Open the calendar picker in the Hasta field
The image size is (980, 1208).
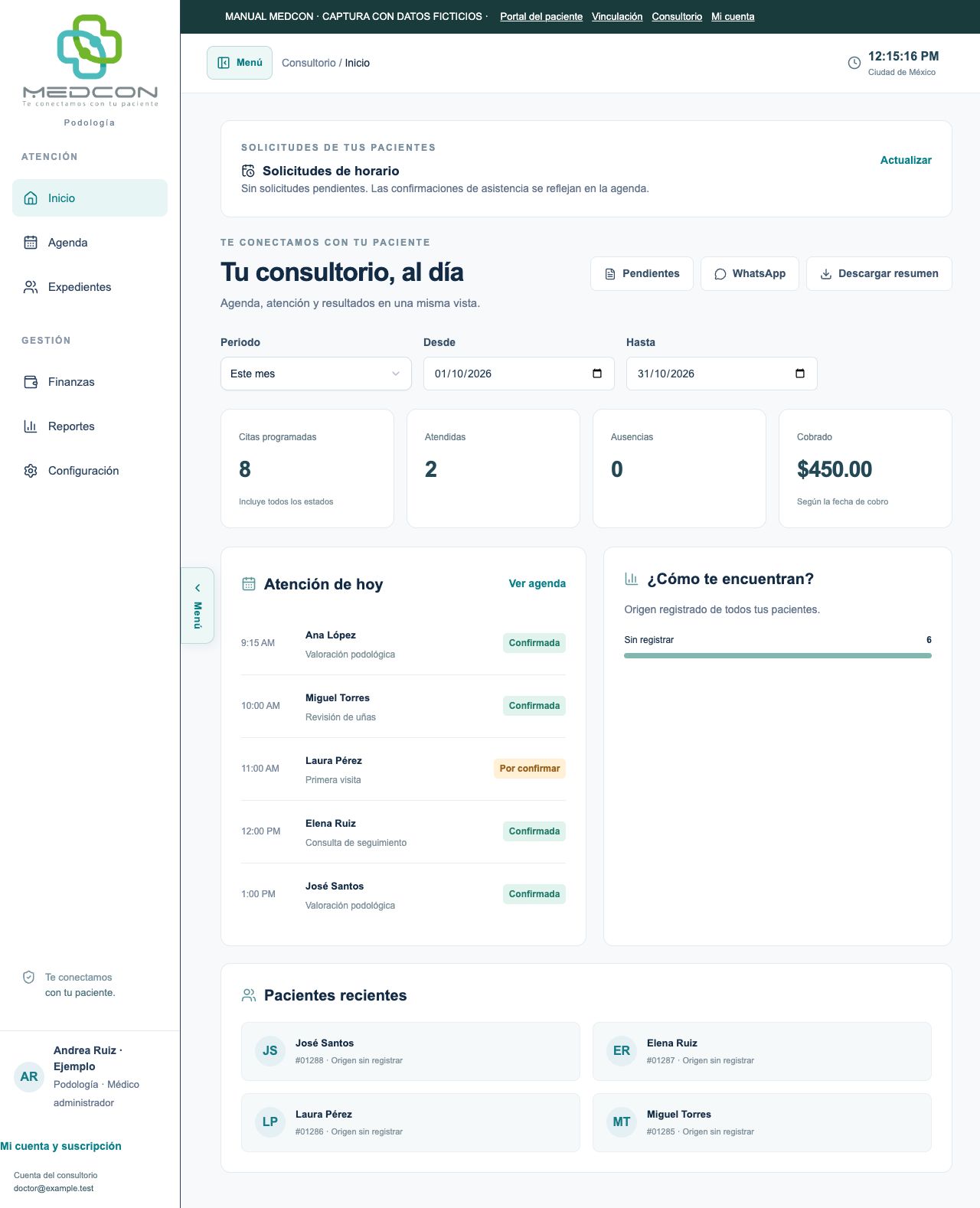pyautogui.click(x=800, y=374)
